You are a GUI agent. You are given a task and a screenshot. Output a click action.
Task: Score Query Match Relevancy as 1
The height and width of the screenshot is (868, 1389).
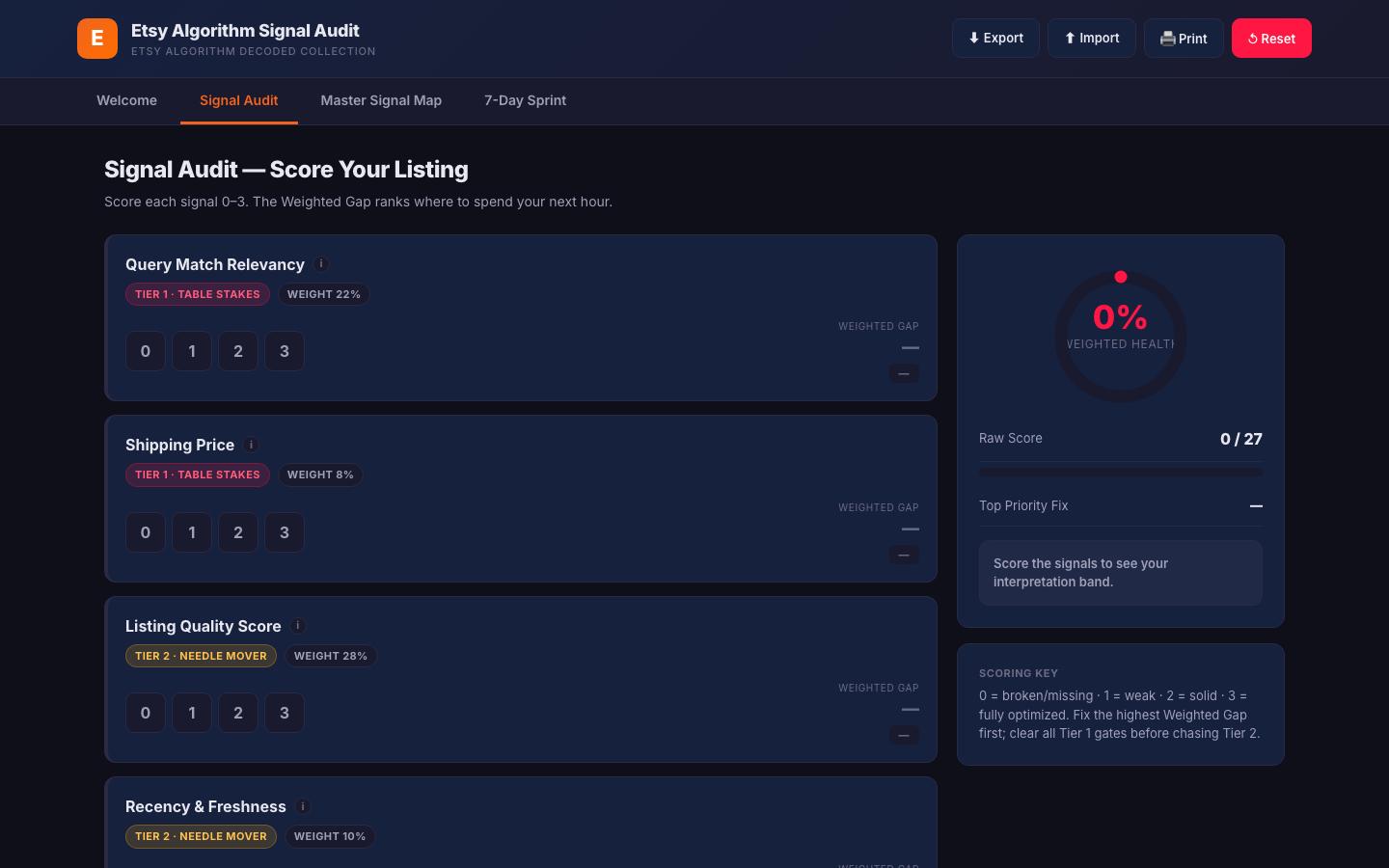point(192,351)
